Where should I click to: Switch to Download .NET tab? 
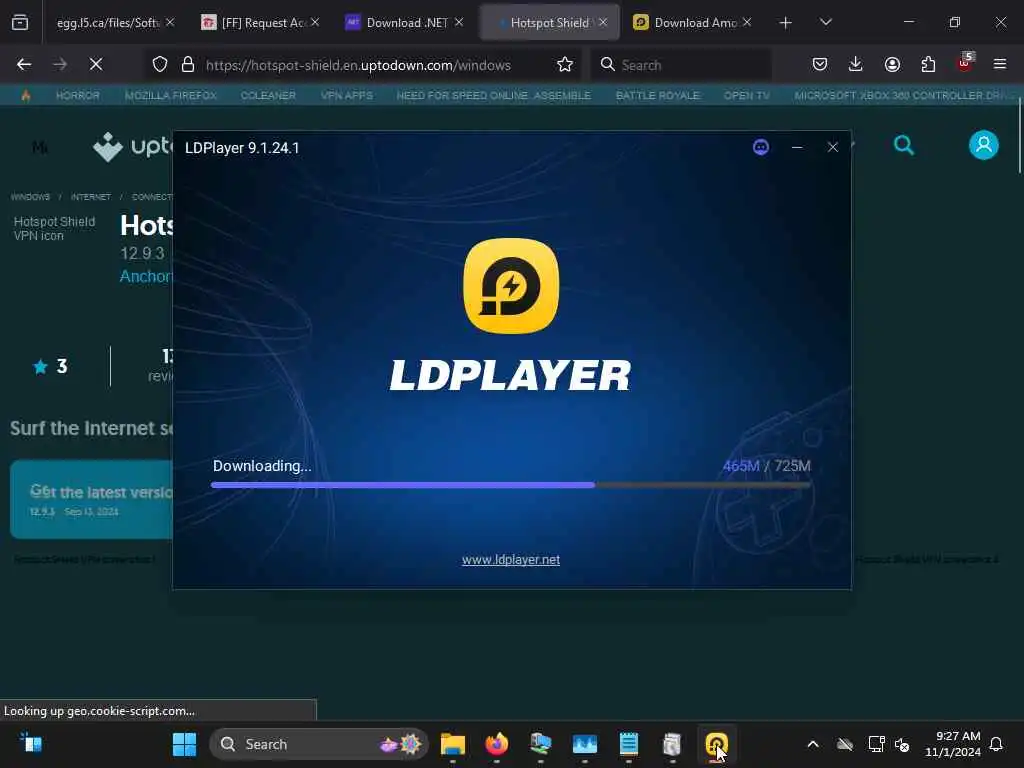pyautogui.click(x=406, y=23)
